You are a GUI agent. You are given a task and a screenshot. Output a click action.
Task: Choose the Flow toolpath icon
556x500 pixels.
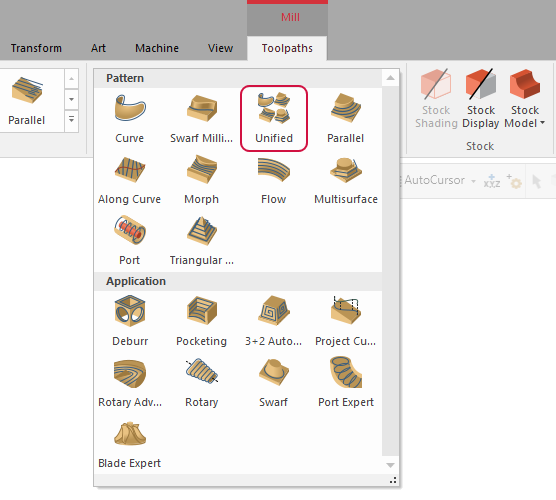coord(273,180)
